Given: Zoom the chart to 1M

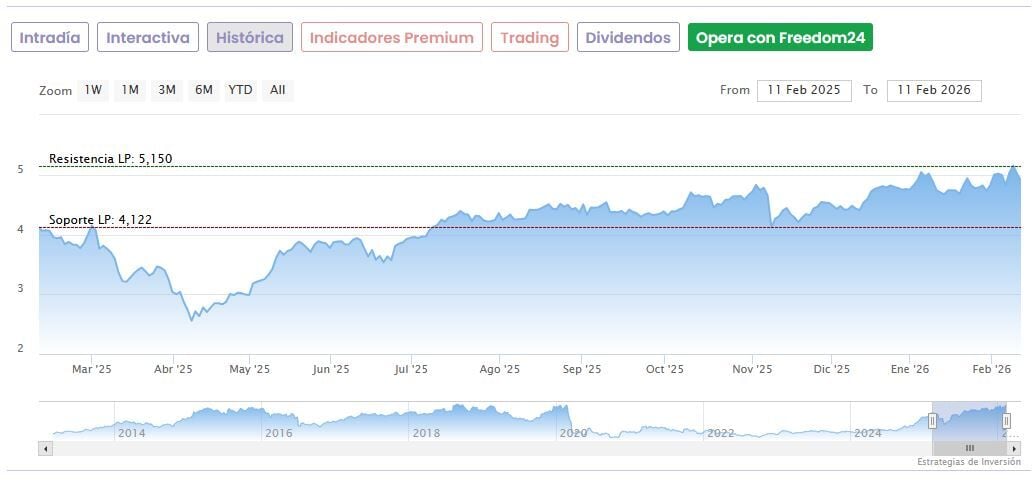Looking at the screenshot, I should (x=130, y=90).
